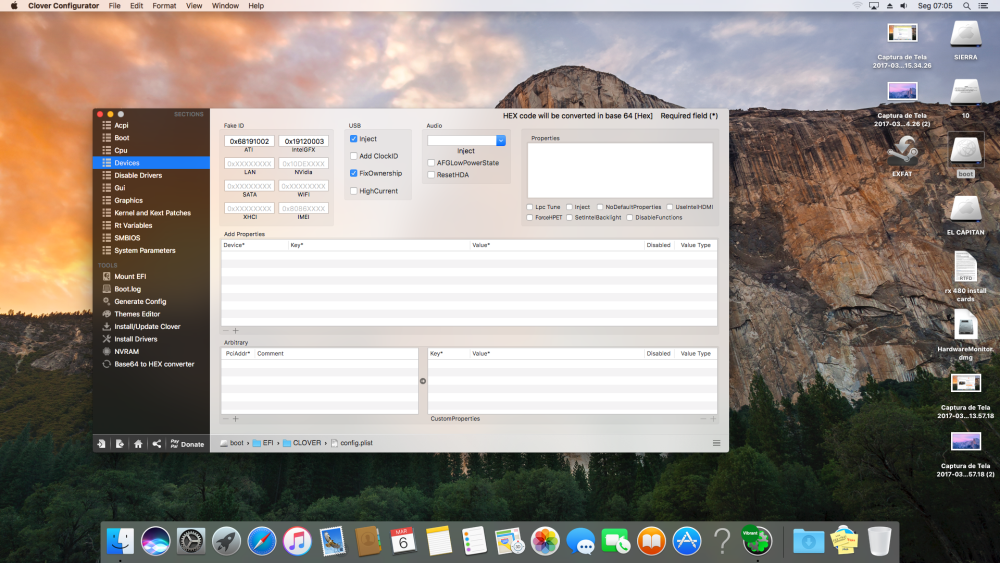Screen dimensions: 1000x563
Task: Click the IntelGFX Fake ID field
Action: point(304,142)
